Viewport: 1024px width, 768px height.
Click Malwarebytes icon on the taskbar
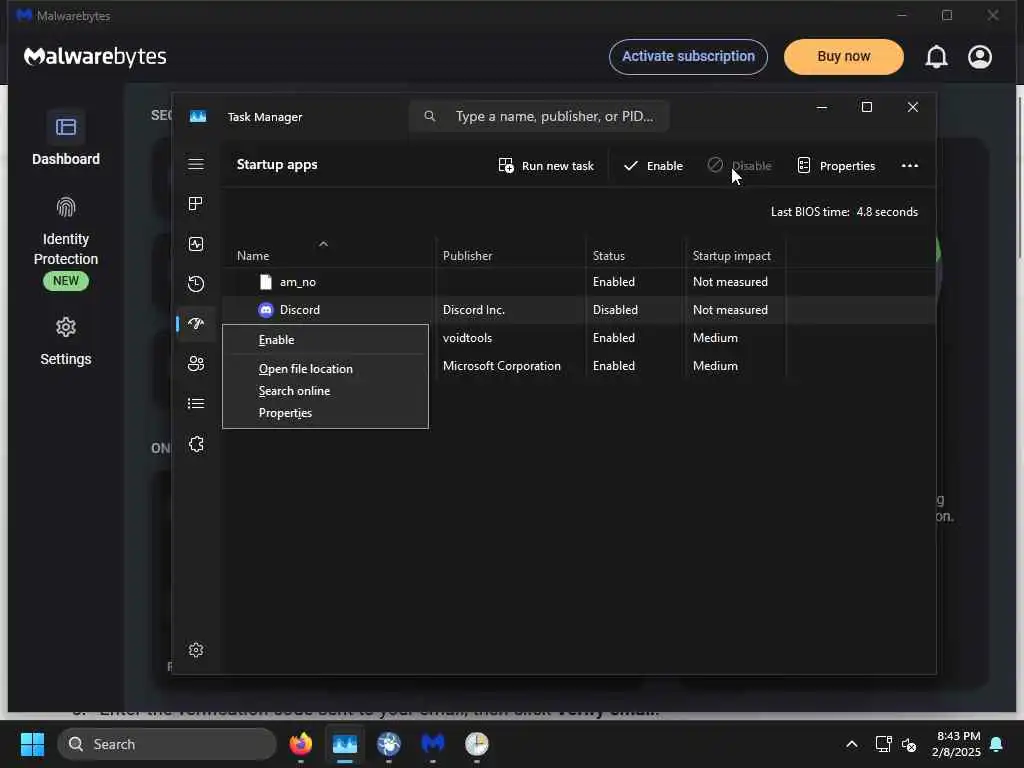click(x=432, y=743)
